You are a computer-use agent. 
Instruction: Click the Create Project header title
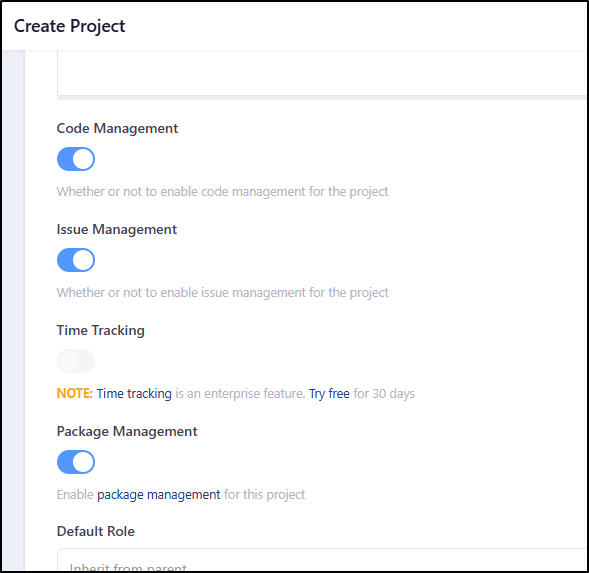coord(69,26)
